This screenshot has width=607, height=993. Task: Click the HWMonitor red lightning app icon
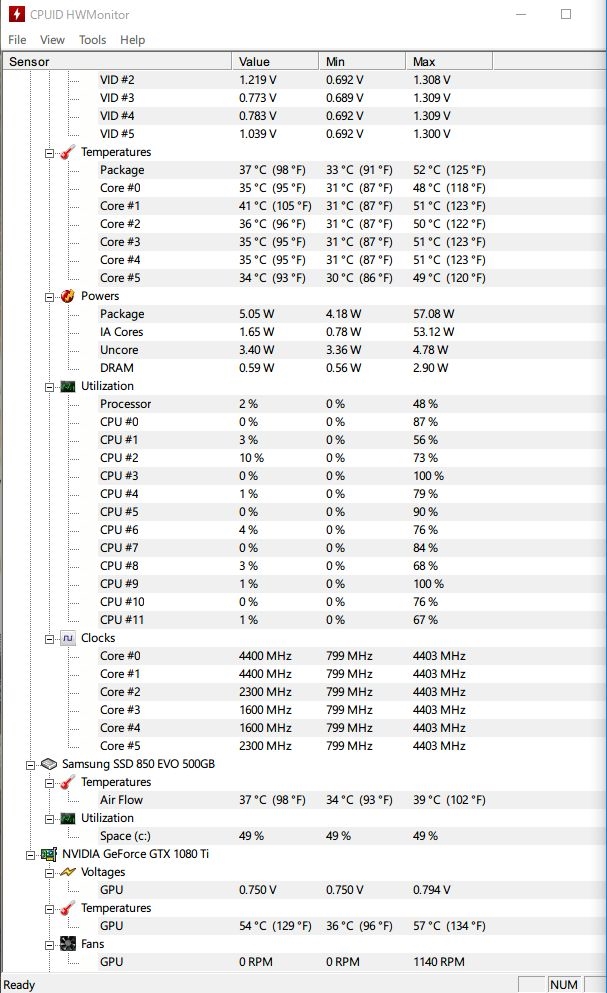click(16, 14)
